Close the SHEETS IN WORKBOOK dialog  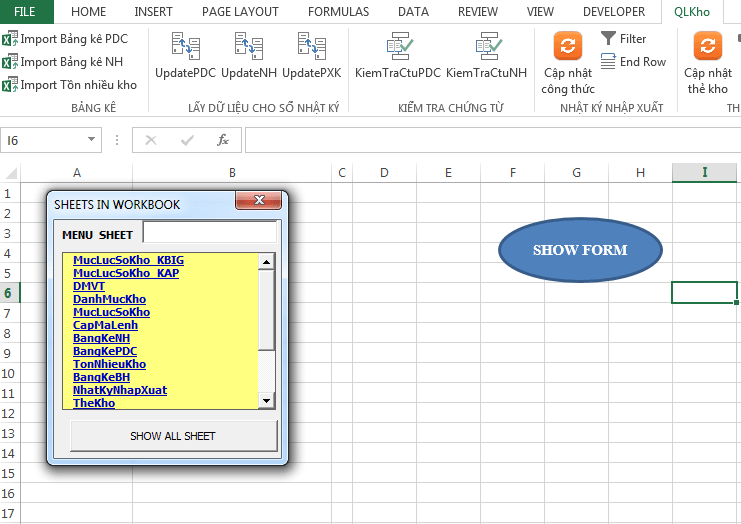(258, 200)
